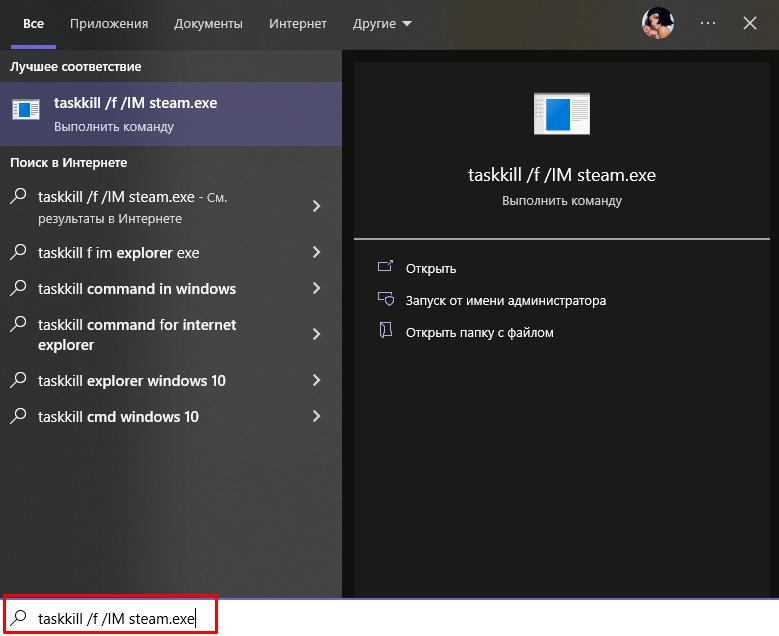Image resolution: width=779 pixels, height=636 pixels.
Task: Select suggestion taskkill command in windows
Action: (171, 289)
